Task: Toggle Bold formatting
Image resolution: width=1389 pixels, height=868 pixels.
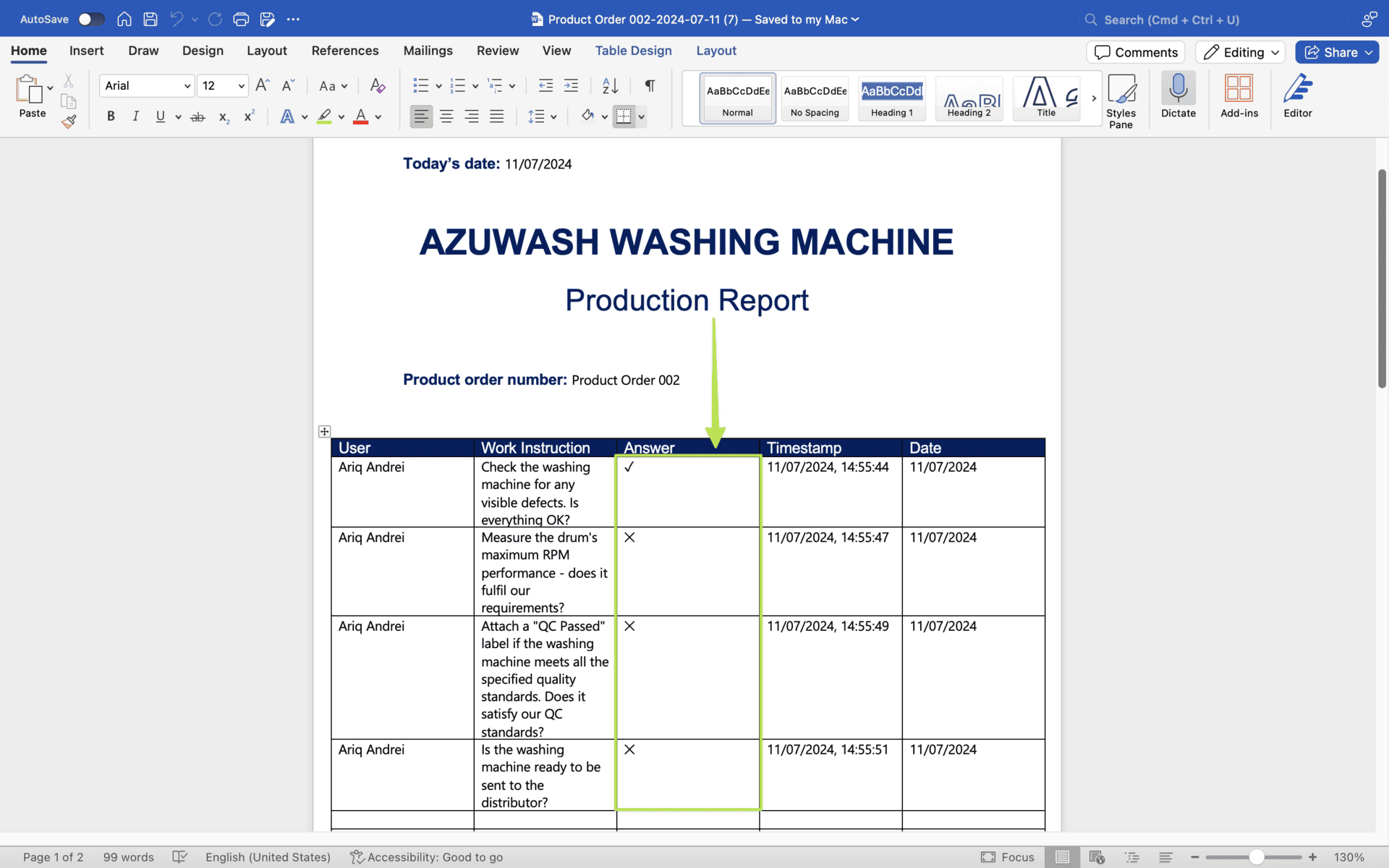Action: 111,116
